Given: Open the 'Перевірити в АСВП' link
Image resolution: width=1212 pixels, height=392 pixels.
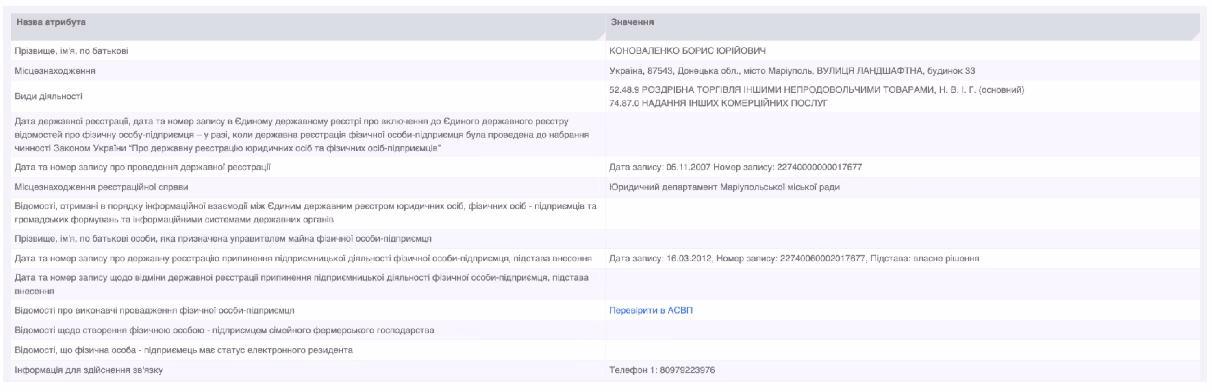Looking at the screenshot, I should click(650, 310).
